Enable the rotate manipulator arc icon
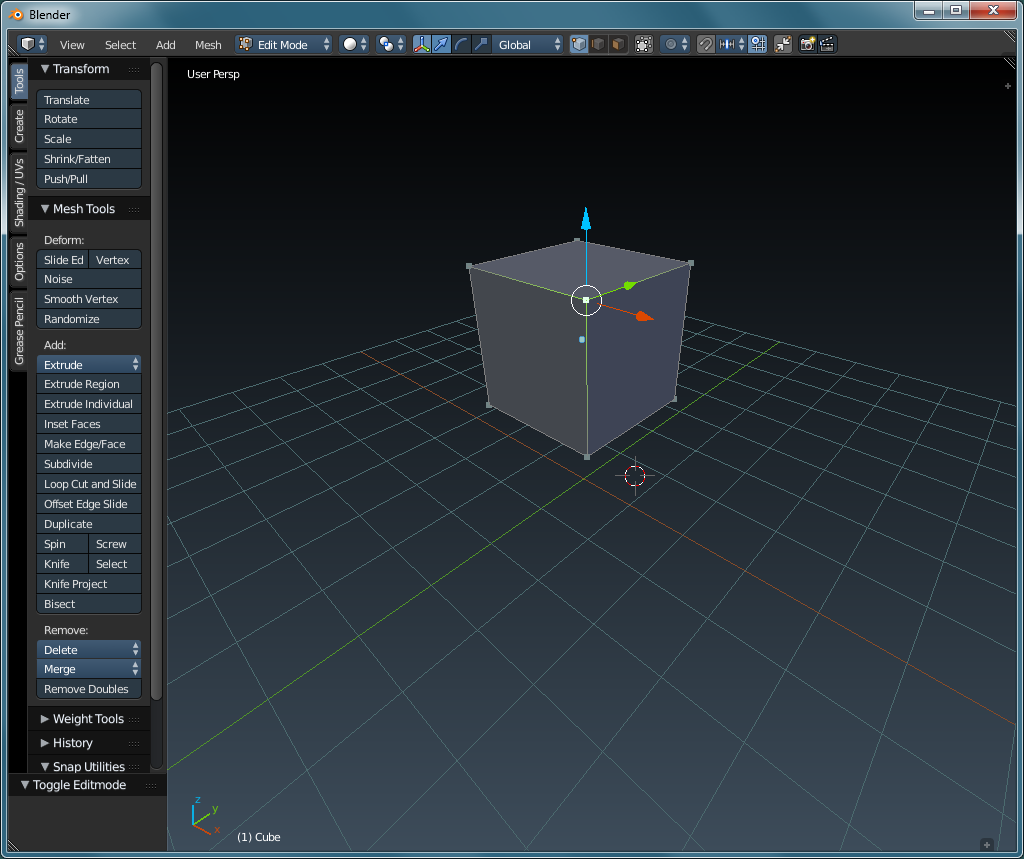 point(462,44)
